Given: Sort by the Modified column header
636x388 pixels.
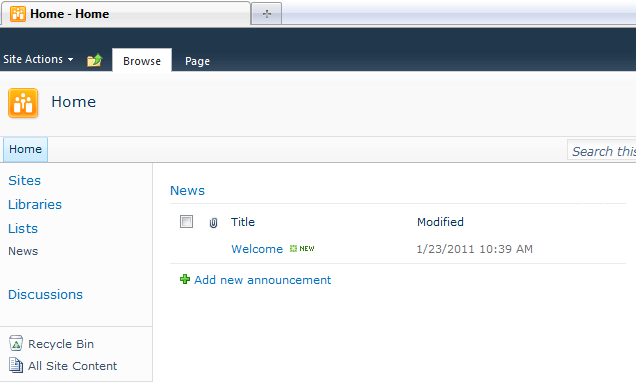Looking at the screenshot, I should (440, 222).
